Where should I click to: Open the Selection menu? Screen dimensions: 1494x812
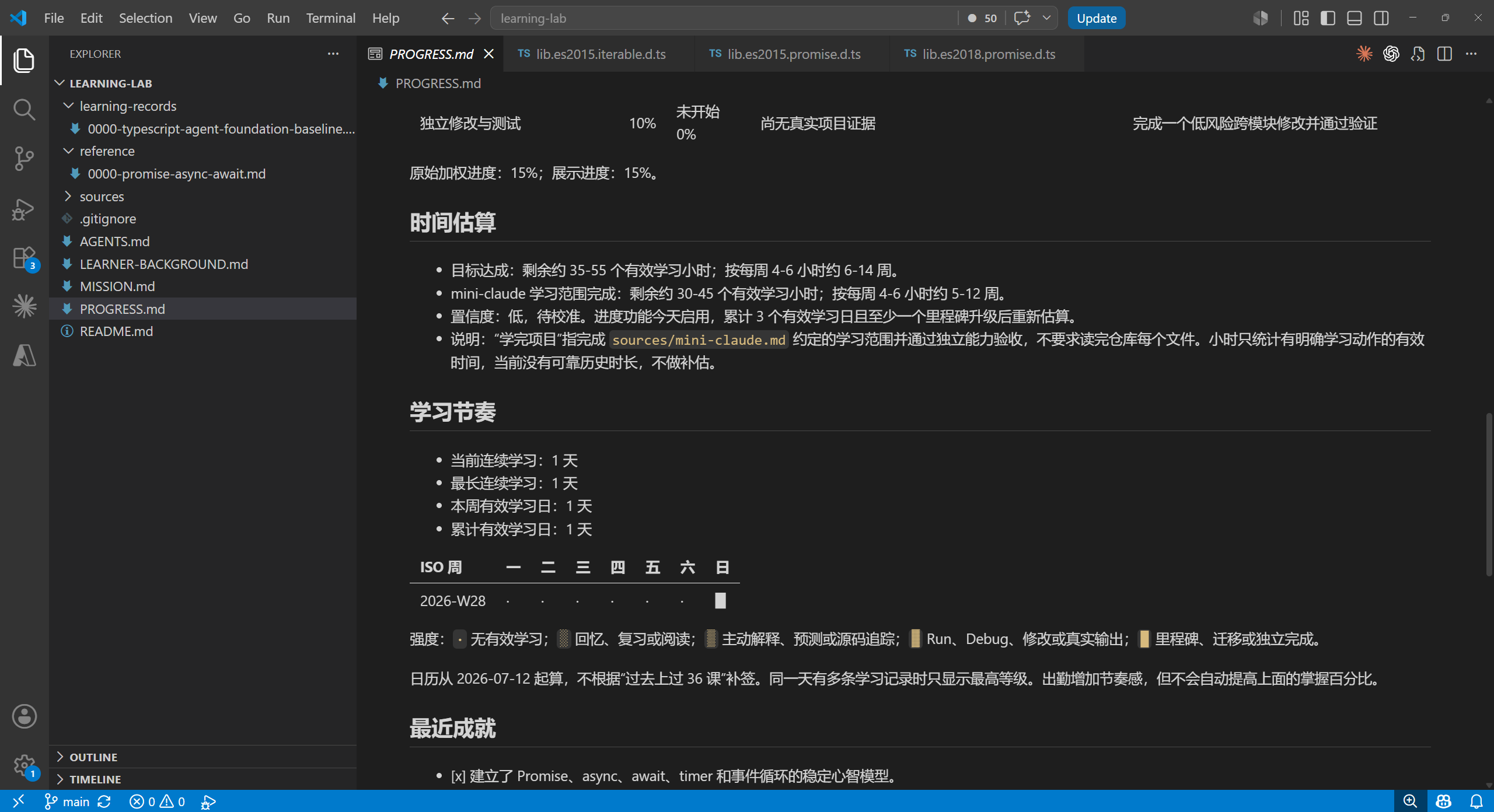[x=145, y=18]
